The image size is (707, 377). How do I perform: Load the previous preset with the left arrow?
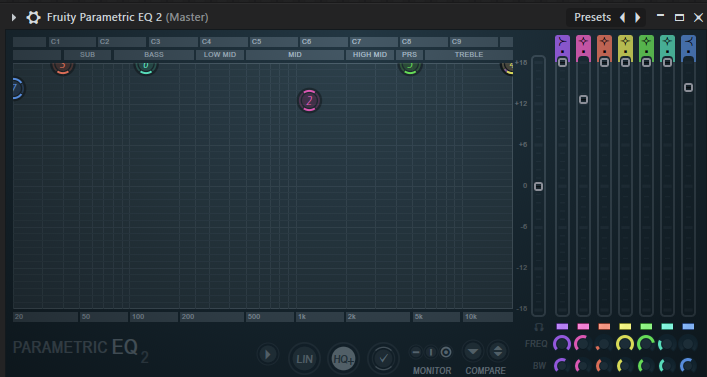(x=622, y=18)
